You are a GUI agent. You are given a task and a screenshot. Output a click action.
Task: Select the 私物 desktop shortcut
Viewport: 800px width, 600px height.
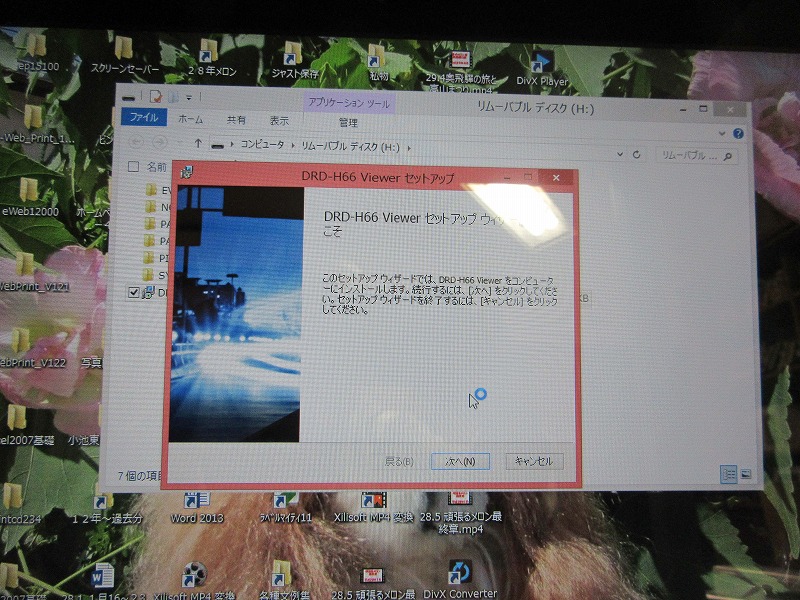pos(378,63)
